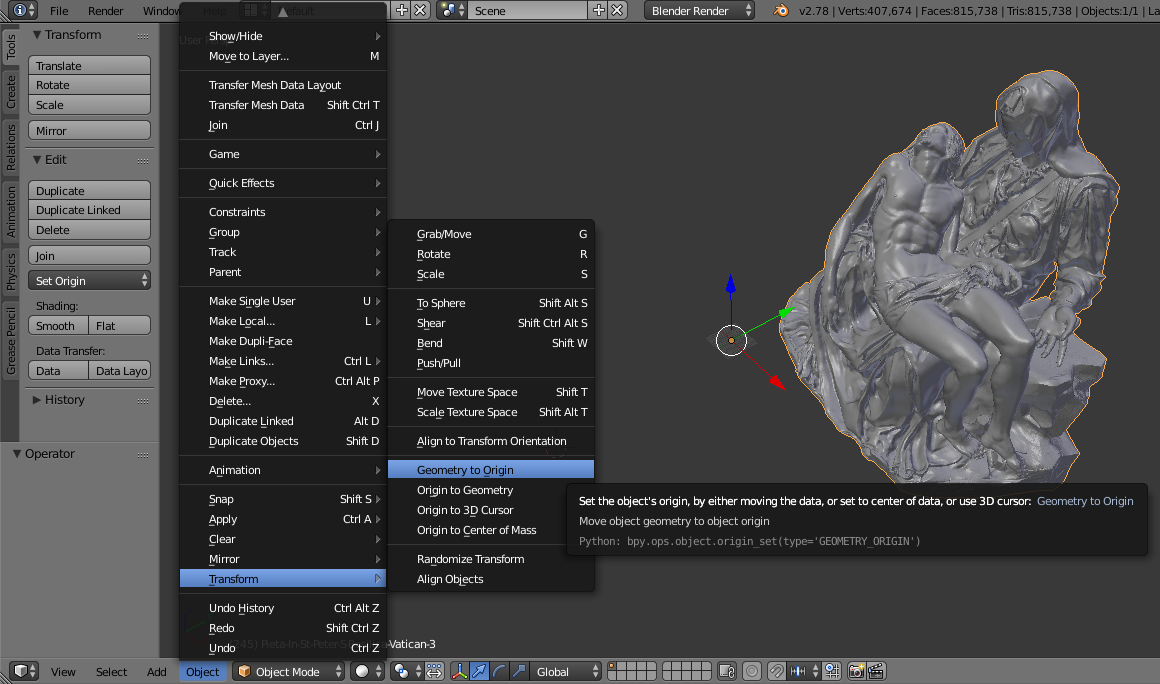Screen dimensions: 1160x684
Task: Open the Blender Render engine dropdown
Action: tap(700, 10)
